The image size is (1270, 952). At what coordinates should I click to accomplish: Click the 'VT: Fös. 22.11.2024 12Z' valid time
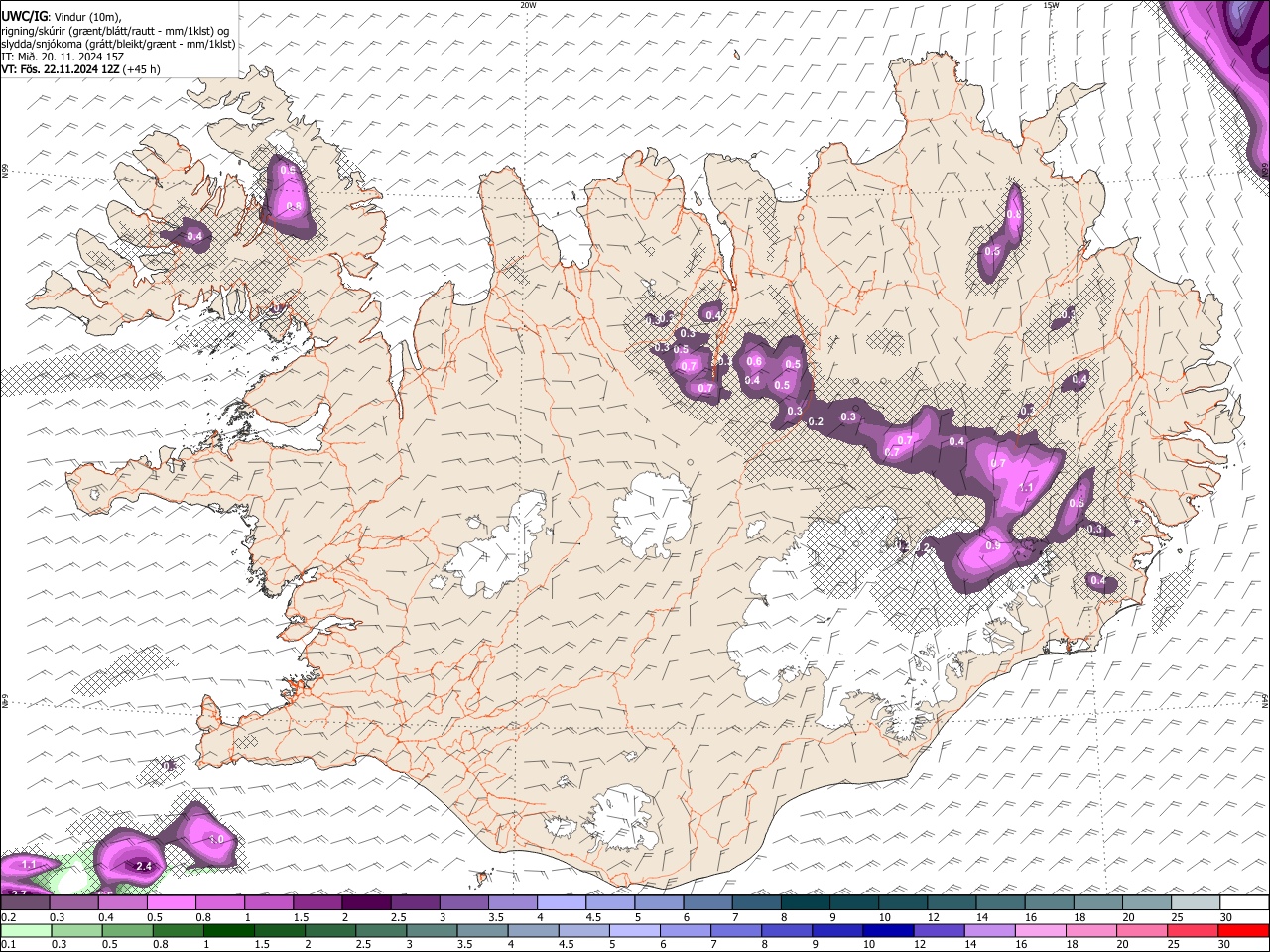(x=61, y=69)
